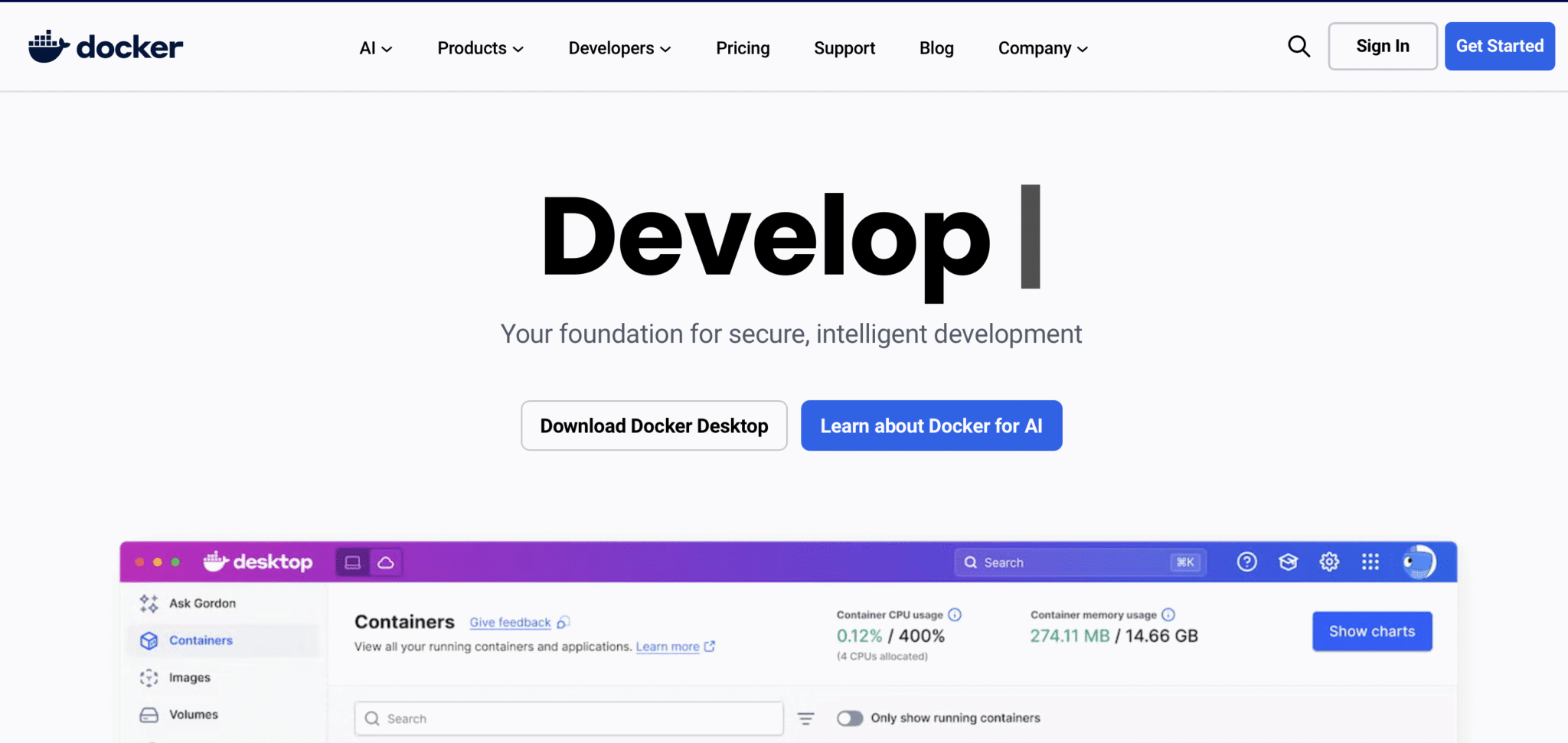Click Learn about Docker for AI
Screen dimensions: 1568x743
click(x=931, y=425)
